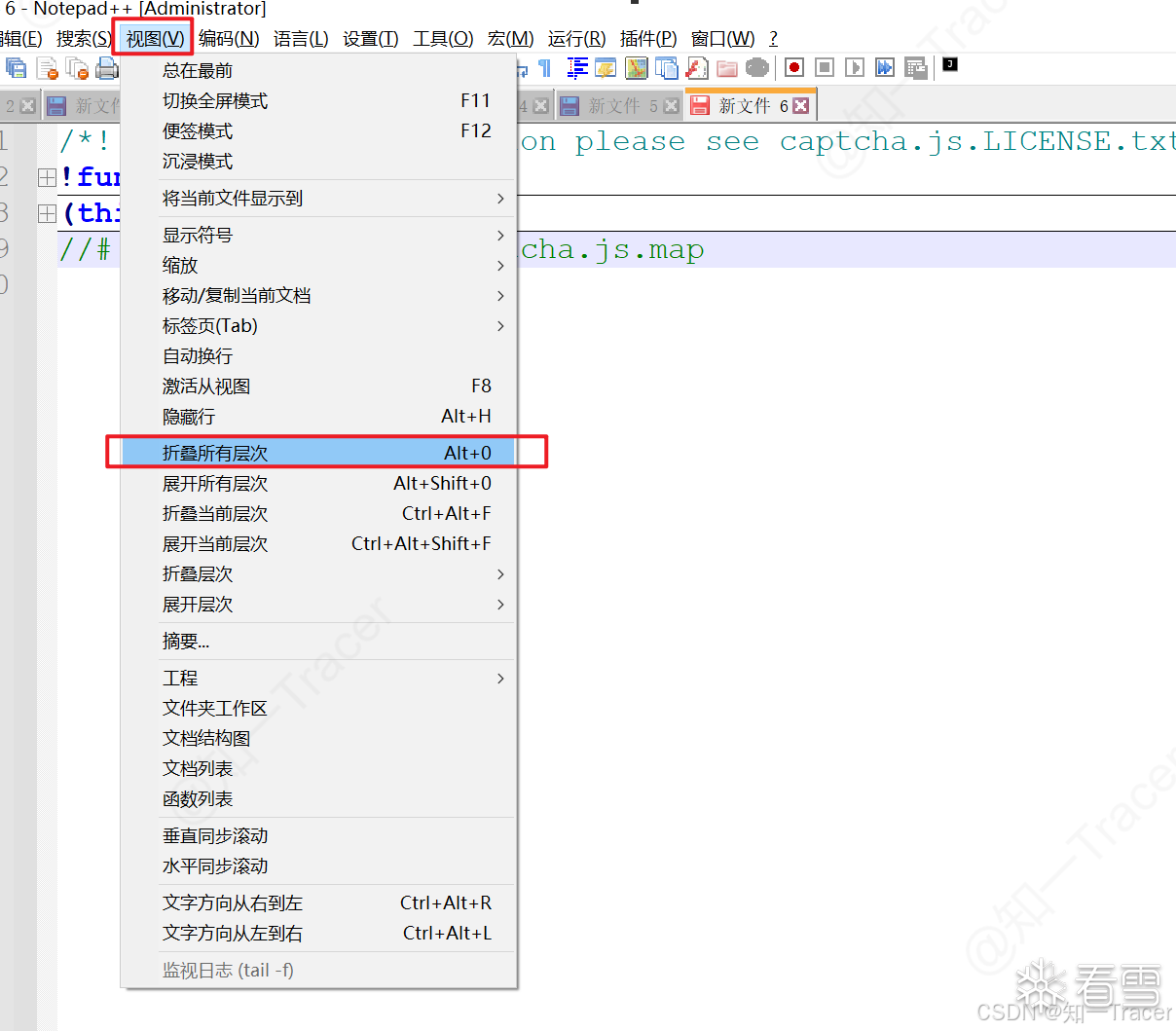This screenshot has width=1176, height=1031.
Task: Choose 展开所有层次 menu item
Action: [x=318, y=484]
